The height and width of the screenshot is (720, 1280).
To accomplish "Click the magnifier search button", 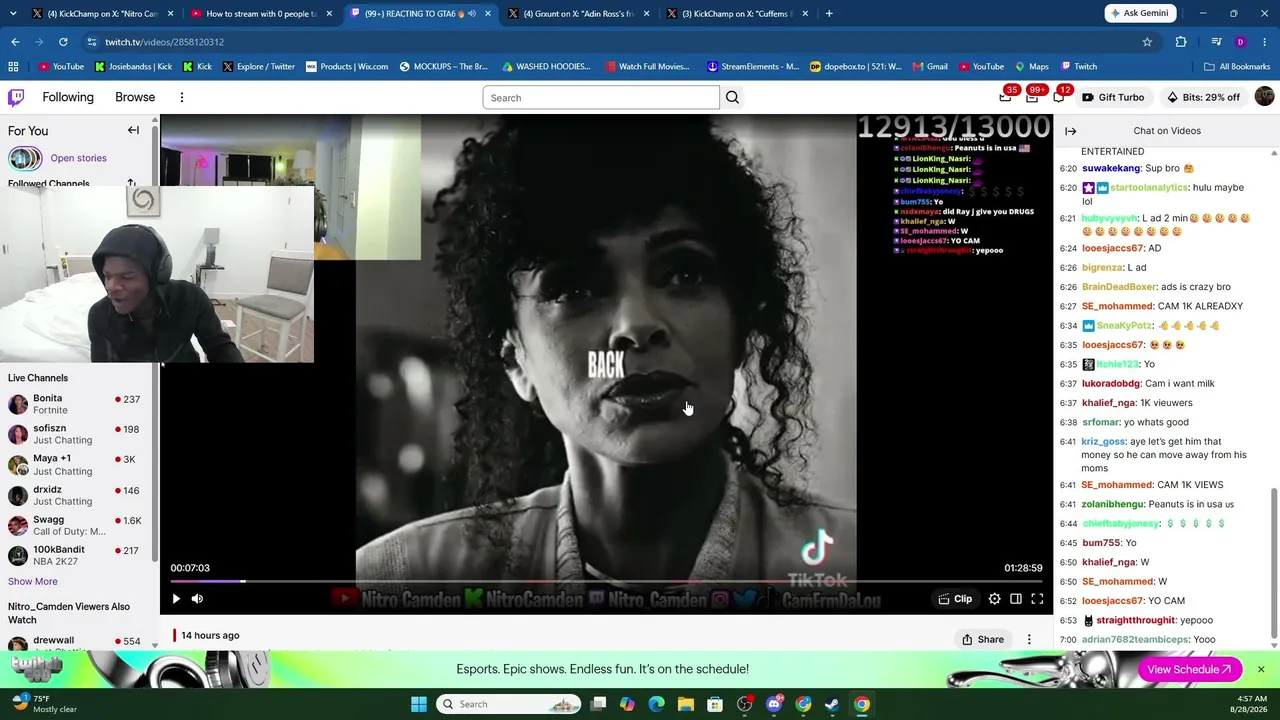I will pos(732,97).
